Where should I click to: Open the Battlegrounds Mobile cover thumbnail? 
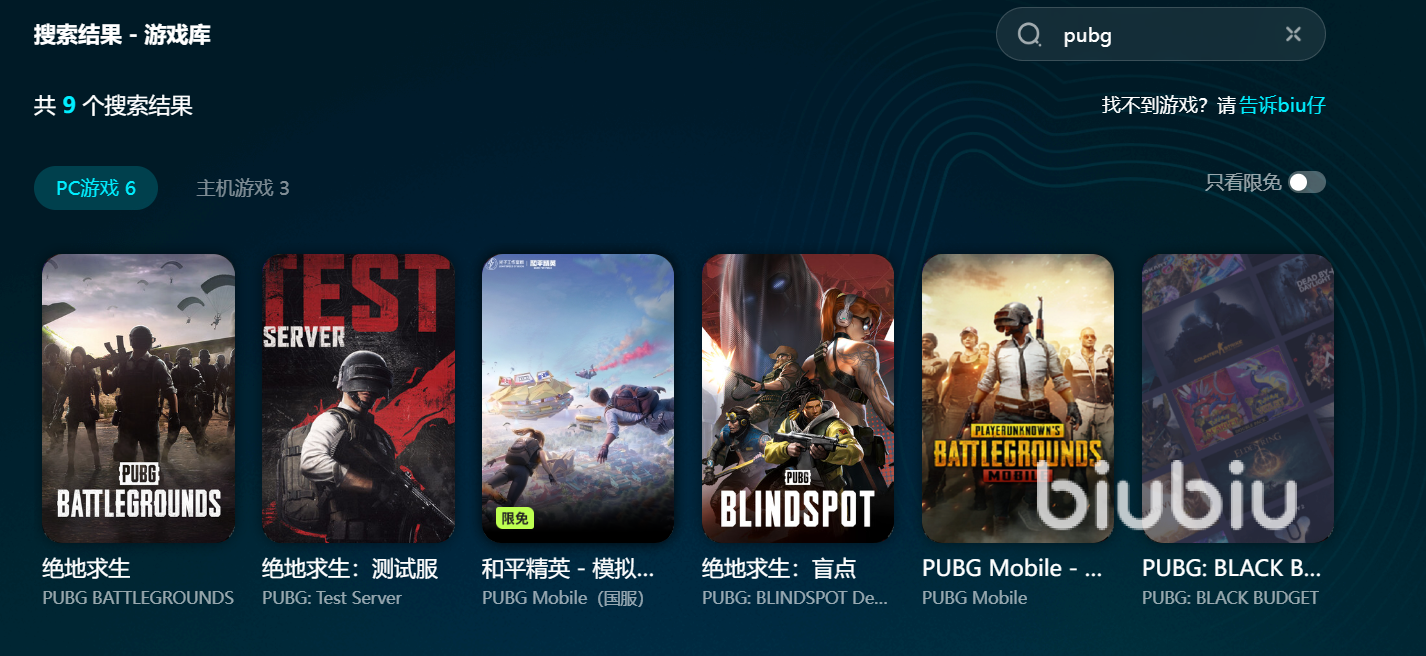[x=1018, y=398]
